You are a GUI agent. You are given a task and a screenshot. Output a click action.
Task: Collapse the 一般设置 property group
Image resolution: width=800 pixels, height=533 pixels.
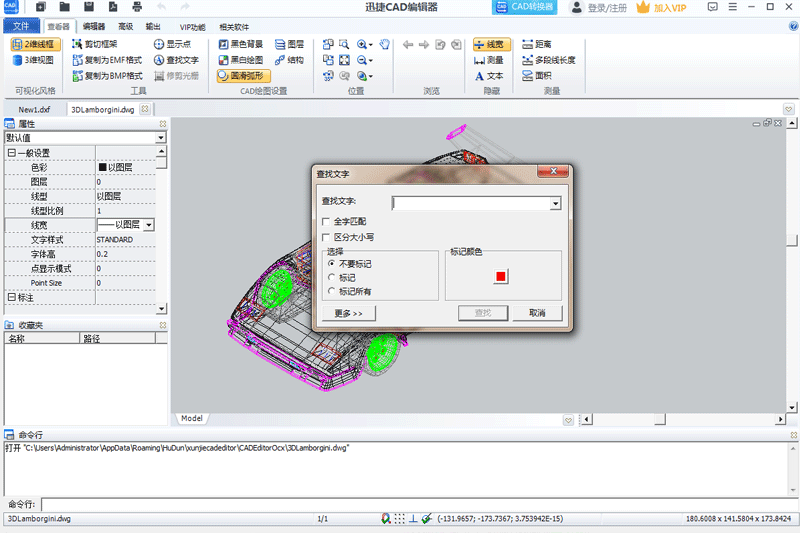(11, 153)
